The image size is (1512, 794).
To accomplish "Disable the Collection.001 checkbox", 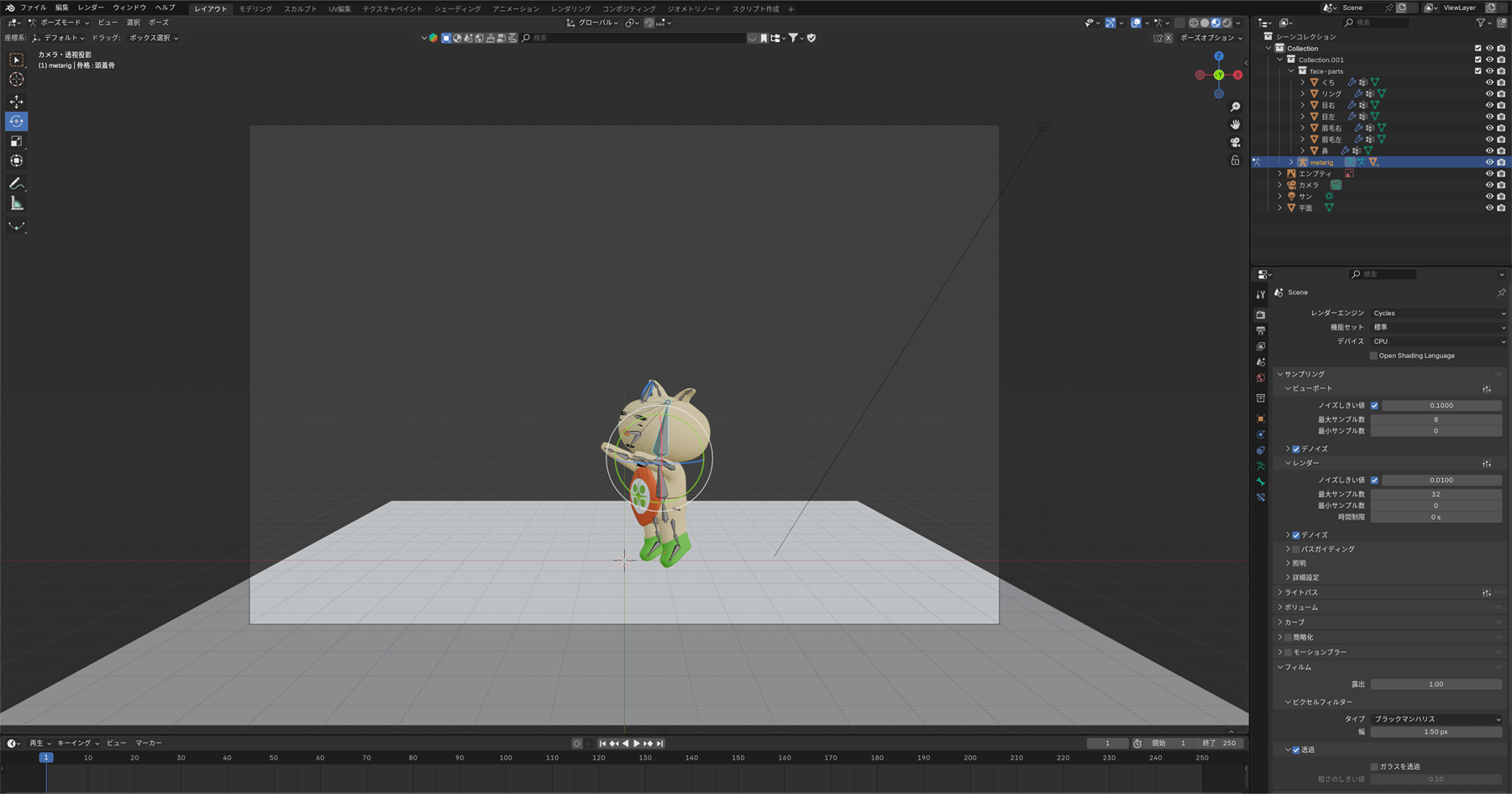I will 1477,59.
